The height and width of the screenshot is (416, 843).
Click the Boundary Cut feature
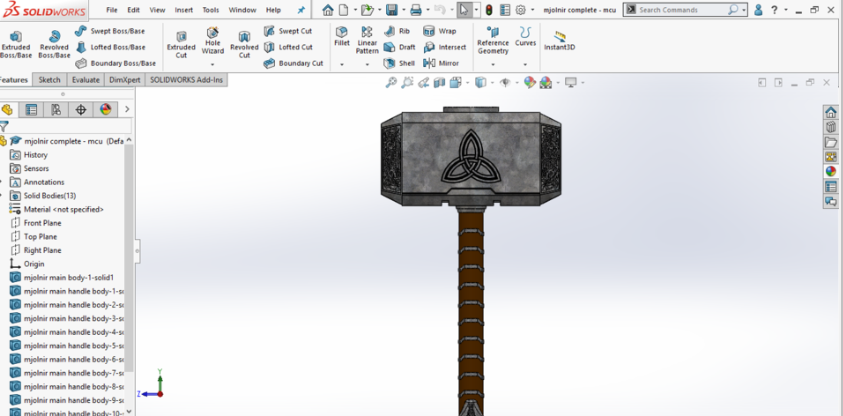(x=294, y=63)
